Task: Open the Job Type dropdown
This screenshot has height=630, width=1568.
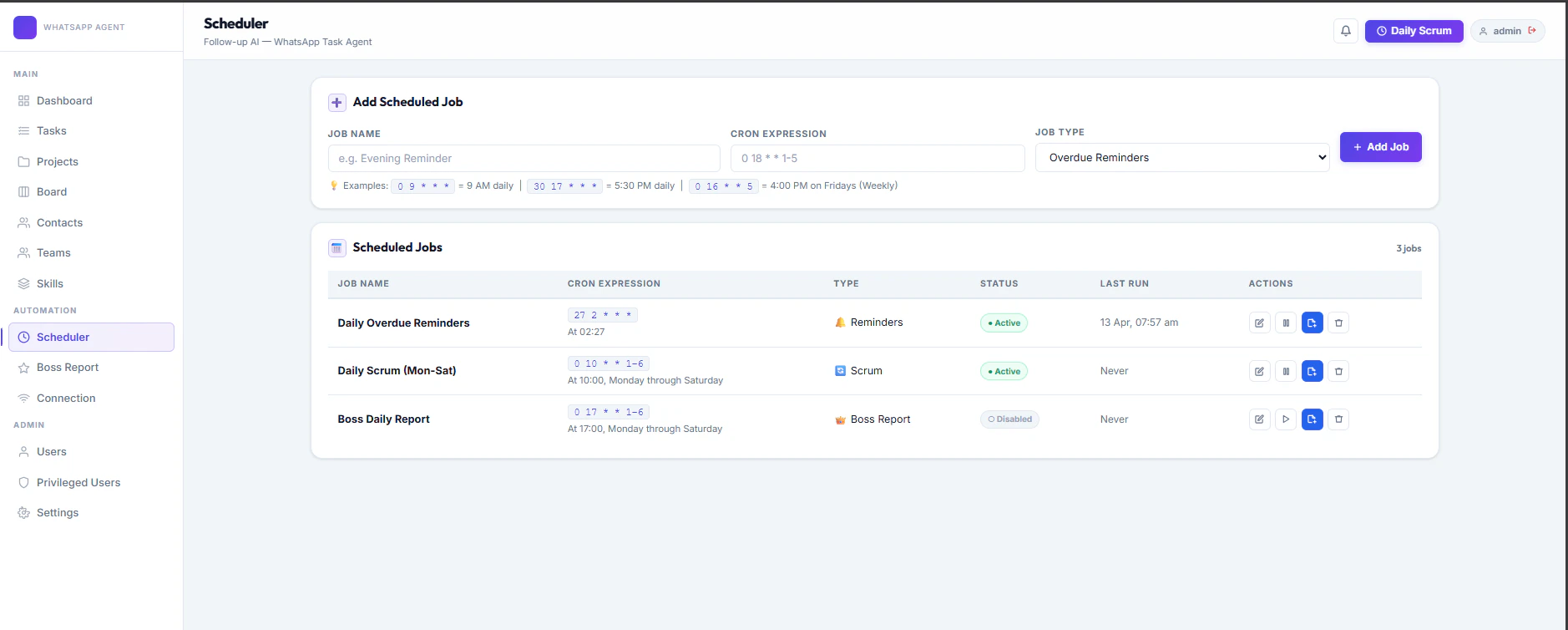Action: click(x=1182, y=157)
